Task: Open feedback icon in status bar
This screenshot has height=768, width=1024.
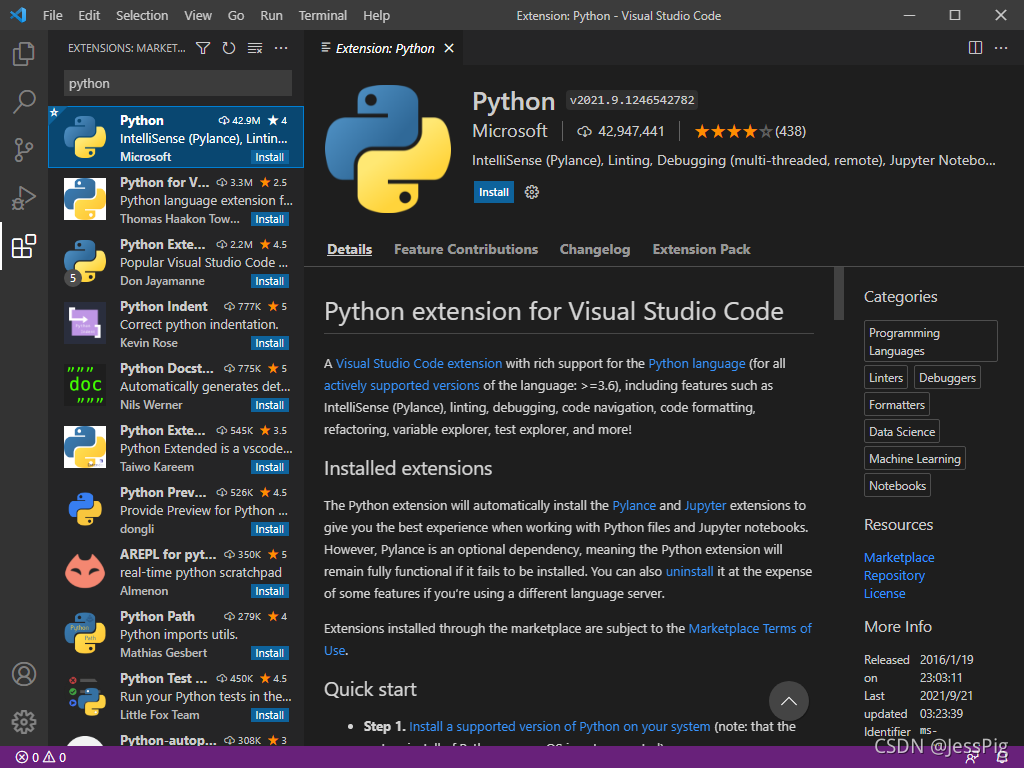Action: pyautogui.click(x=972, y=758)
